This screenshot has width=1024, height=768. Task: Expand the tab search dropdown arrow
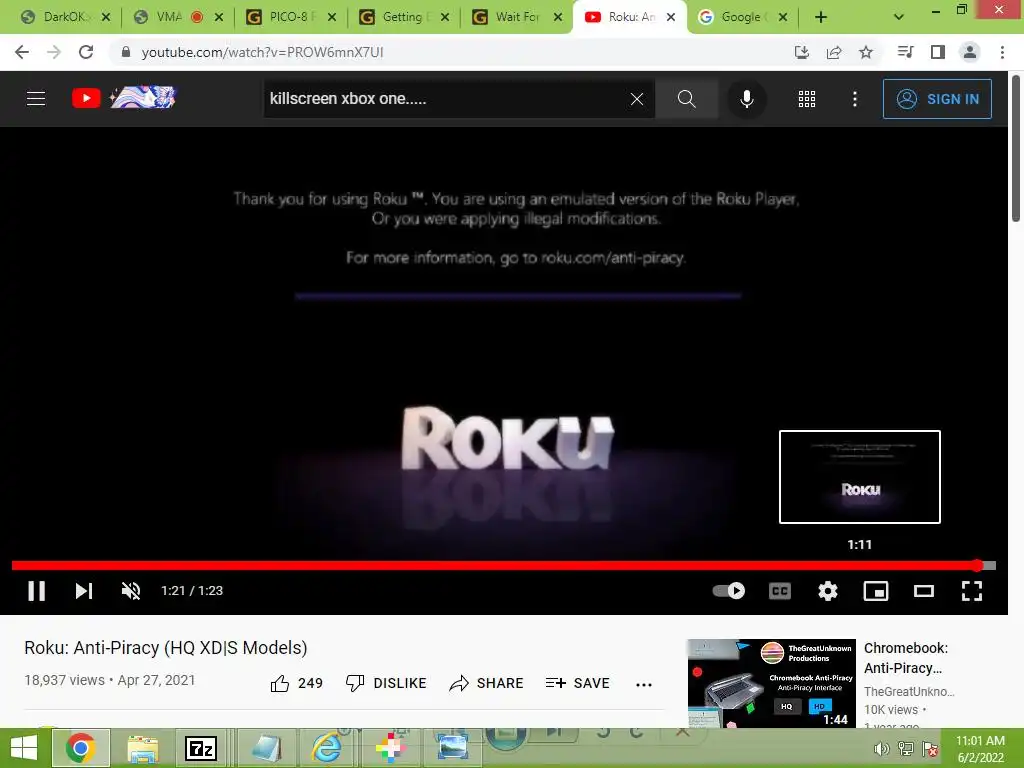pos(899,17)
